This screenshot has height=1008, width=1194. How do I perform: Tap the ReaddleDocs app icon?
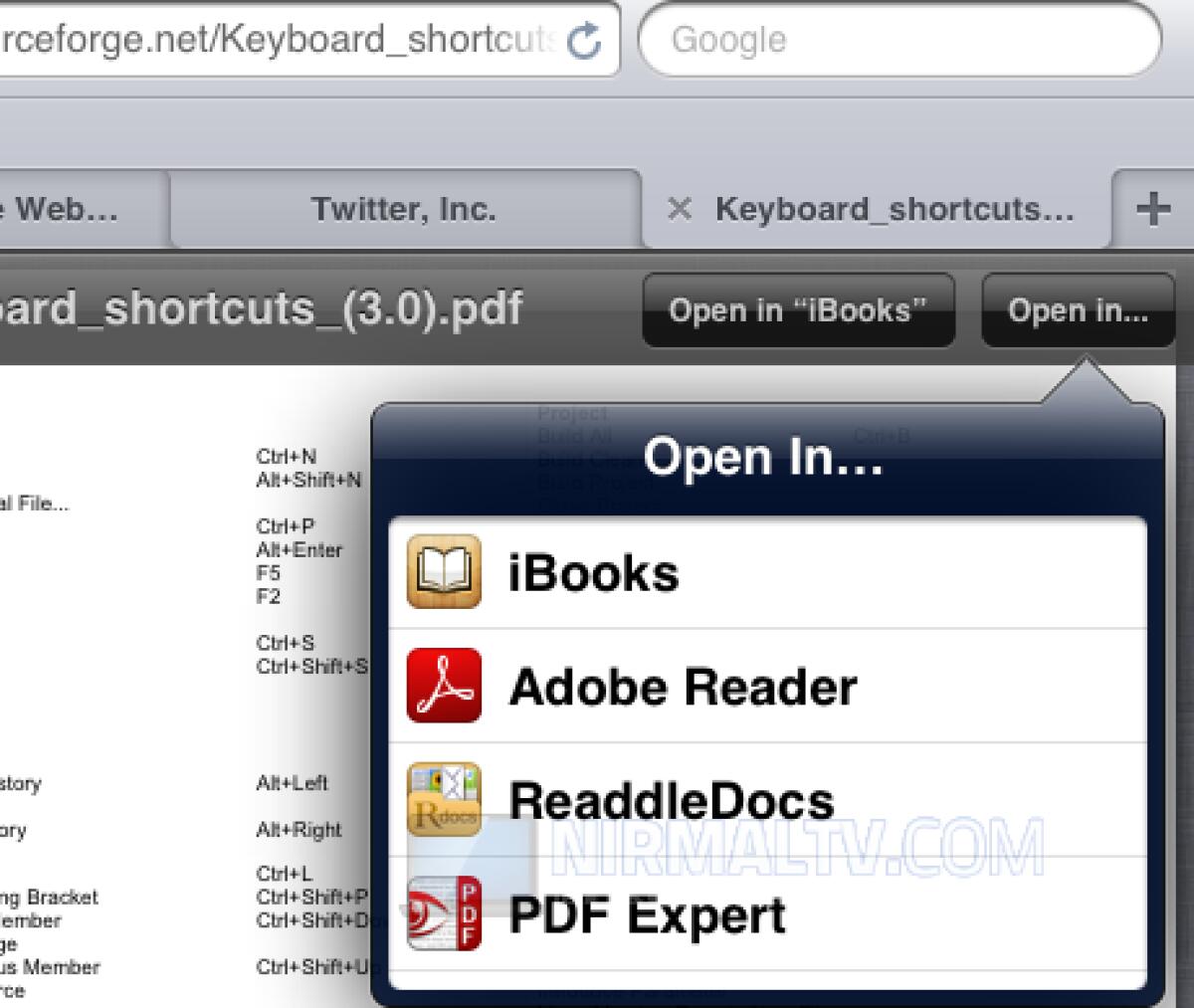pyautogui.click(x=443, y=799)
